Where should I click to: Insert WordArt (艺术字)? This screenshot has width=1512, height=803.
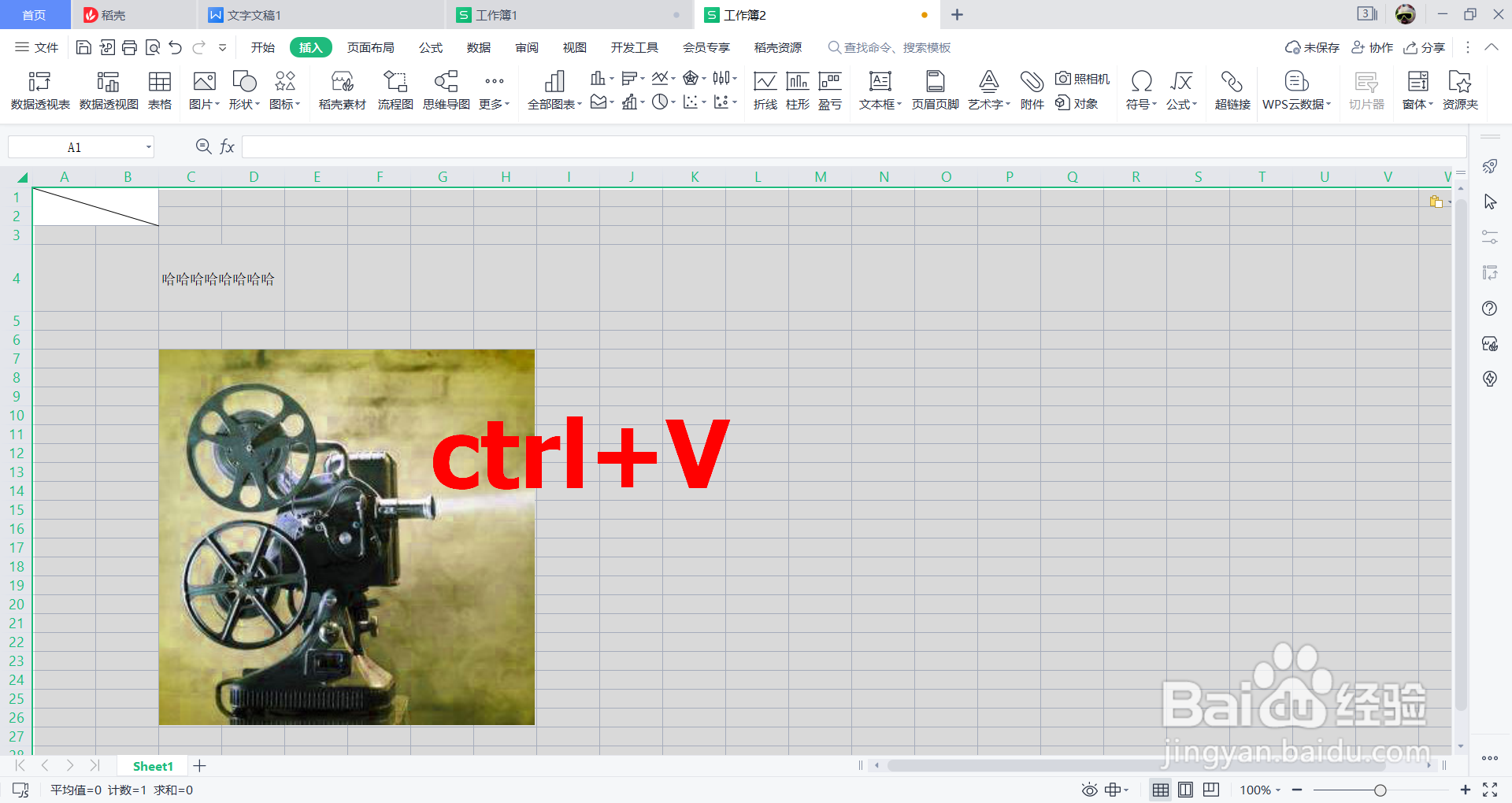(989, 90)
